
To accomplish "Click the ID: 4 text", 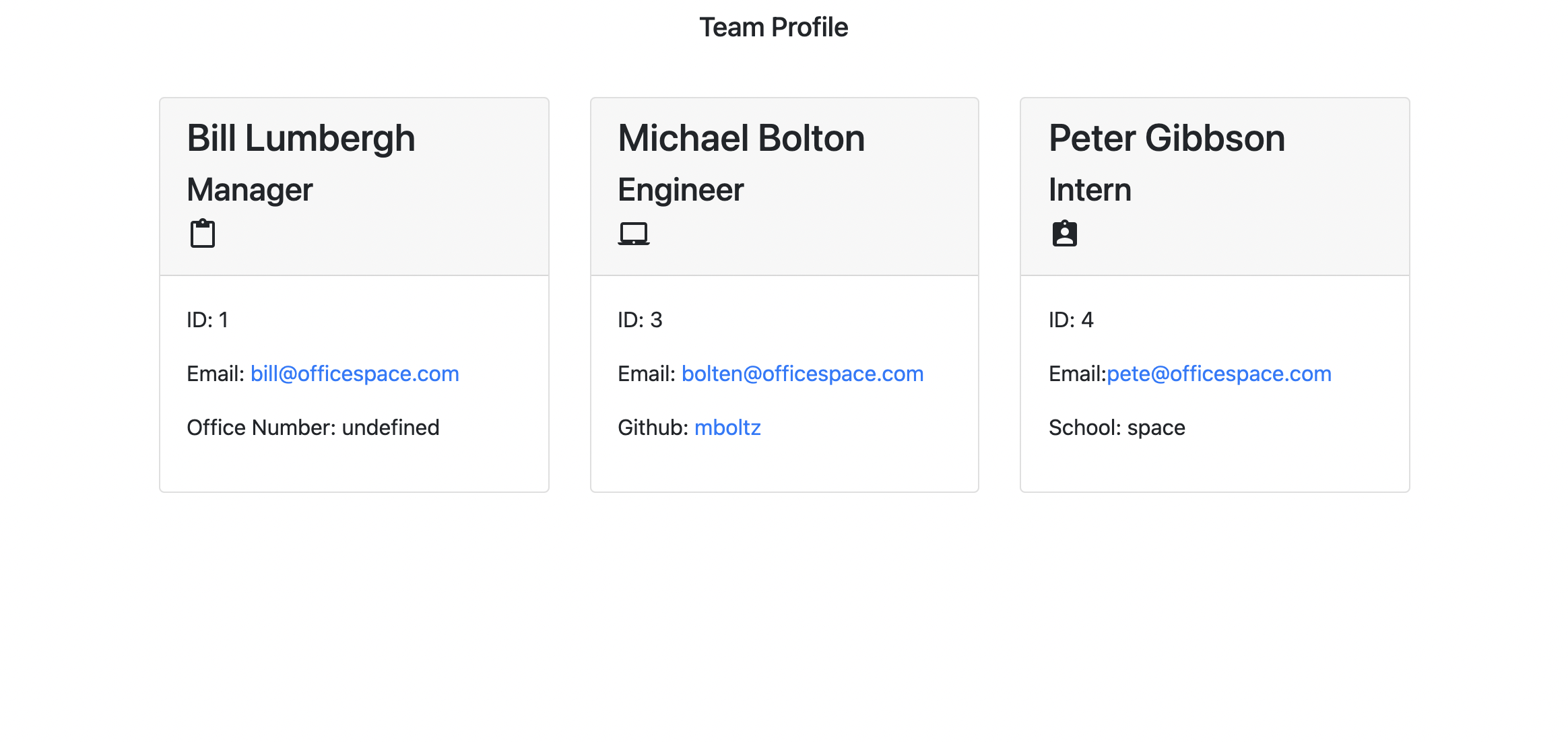I will click(1071, 320).
